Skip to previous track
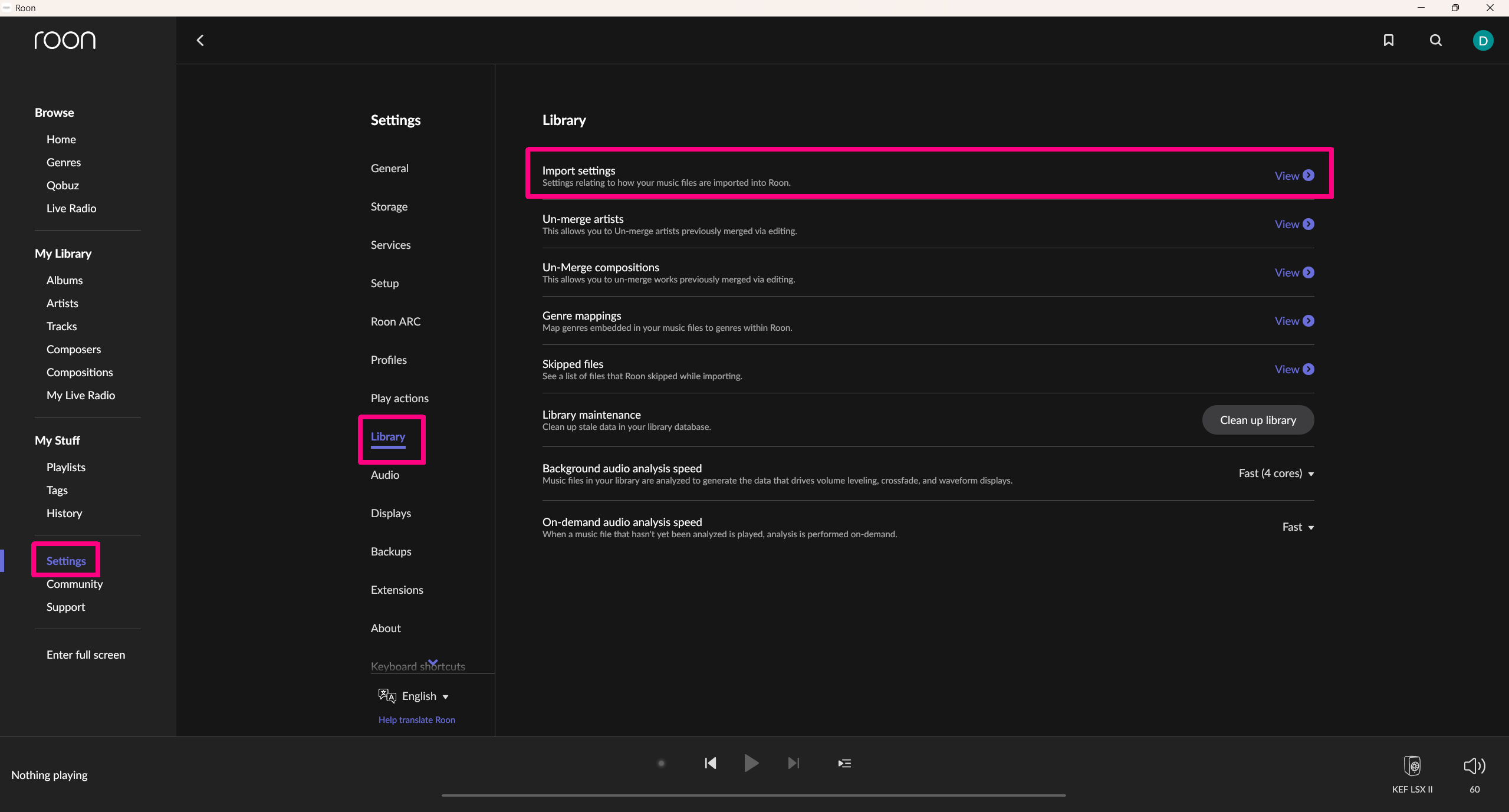The height and width of the screenshot is (812, 1509). (x=710, y=763)
